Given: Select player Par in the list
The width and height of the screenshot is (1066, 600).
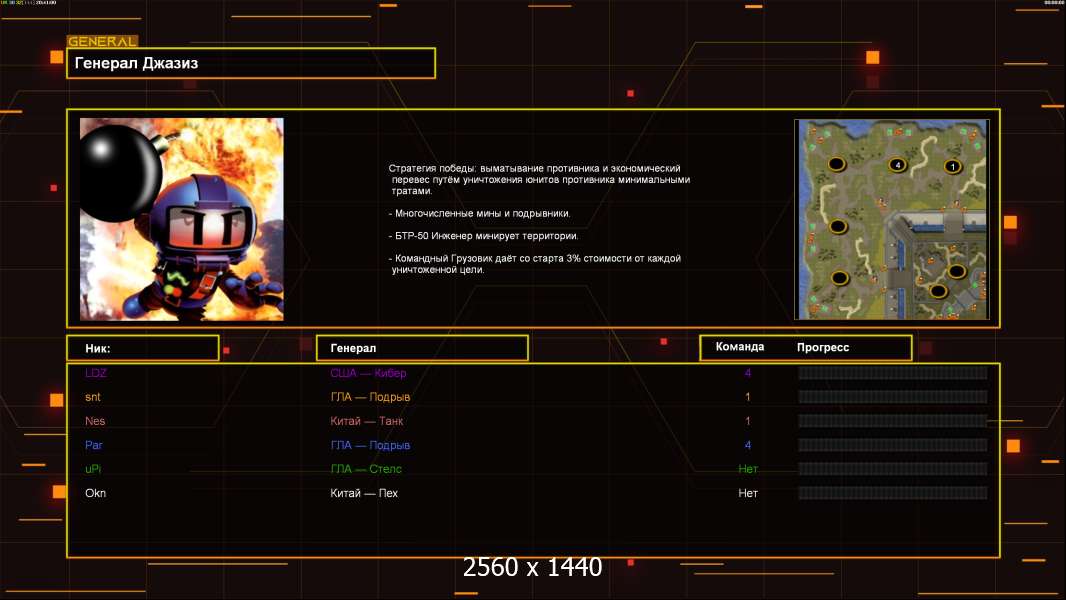Looking at the screenshot, I should pos(94,445).
